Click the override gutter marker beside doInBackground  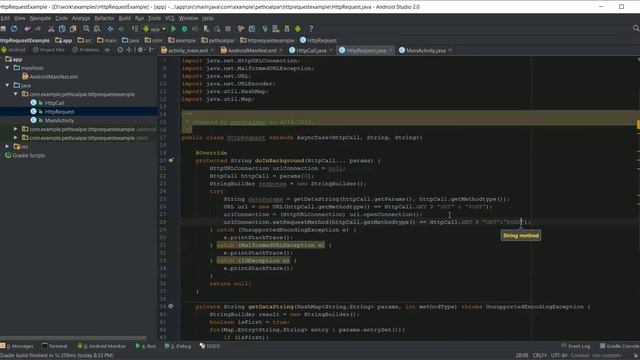(171, 160)
